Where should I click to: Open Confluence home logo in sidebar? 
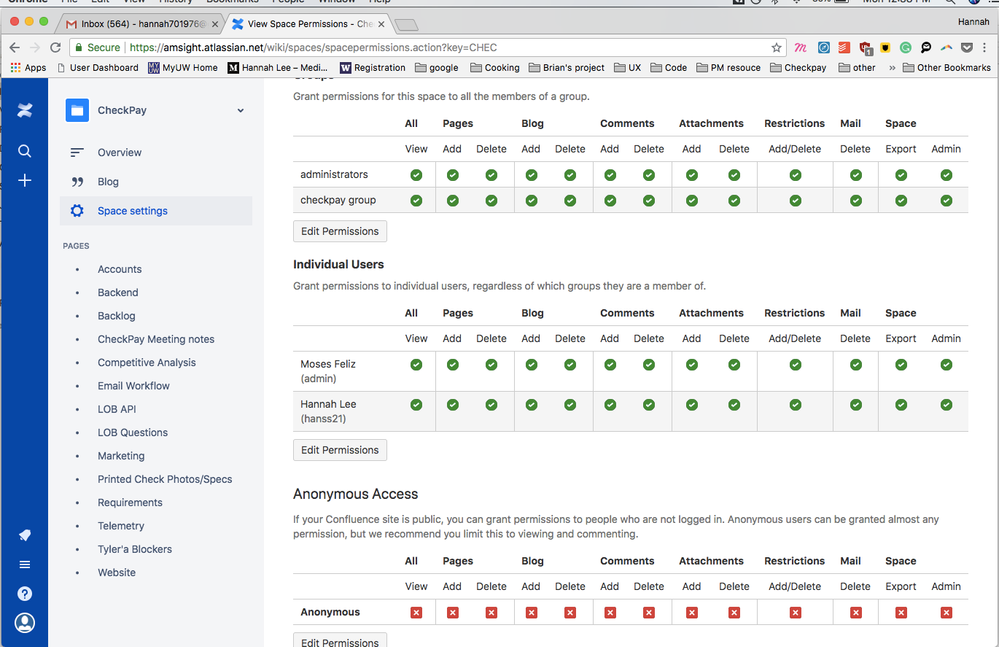click(24, 111)
